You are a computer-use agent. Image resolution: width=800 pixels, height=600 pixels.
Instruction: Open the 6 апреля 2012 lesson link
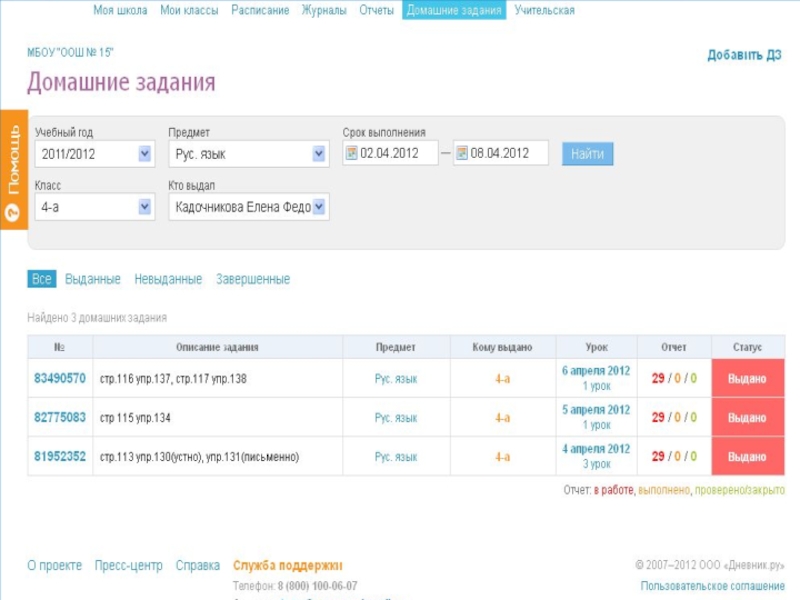point(596,371)
